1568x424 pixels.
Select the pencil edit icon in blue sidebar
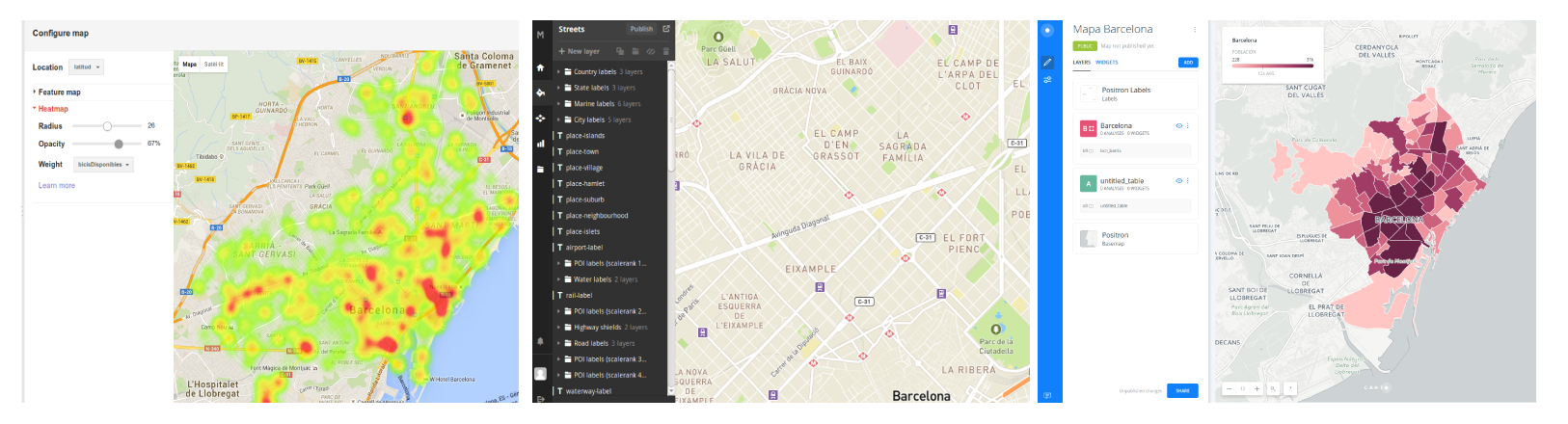(x=1048, y=62)
